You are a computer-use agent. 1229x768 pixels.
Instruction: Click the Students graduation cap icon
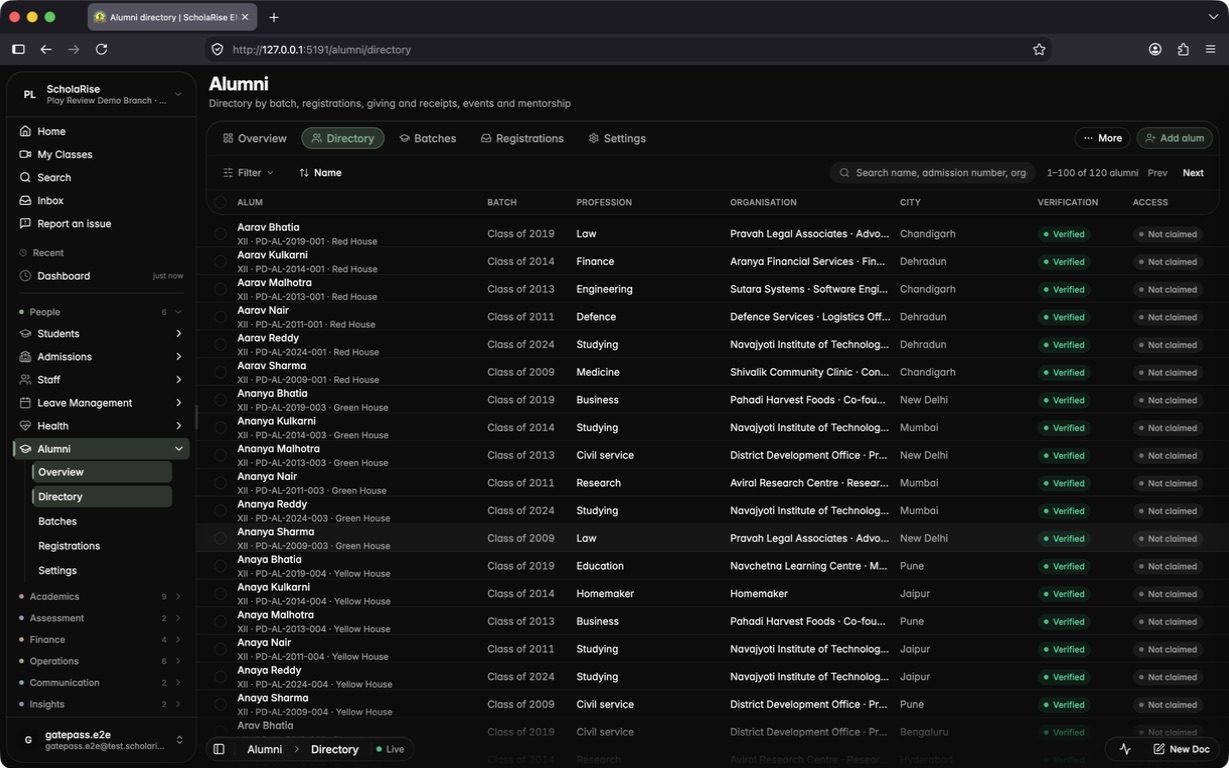coord(26,333)
